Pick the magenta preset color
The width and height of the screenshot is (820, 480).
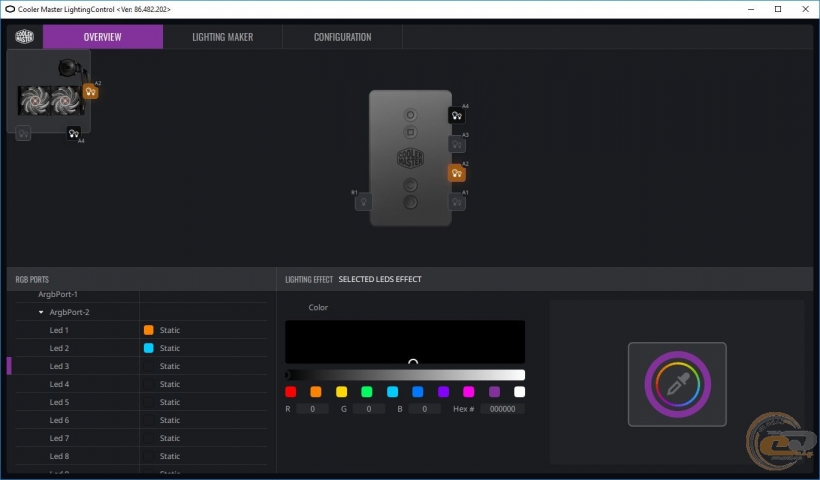[469, 392]
